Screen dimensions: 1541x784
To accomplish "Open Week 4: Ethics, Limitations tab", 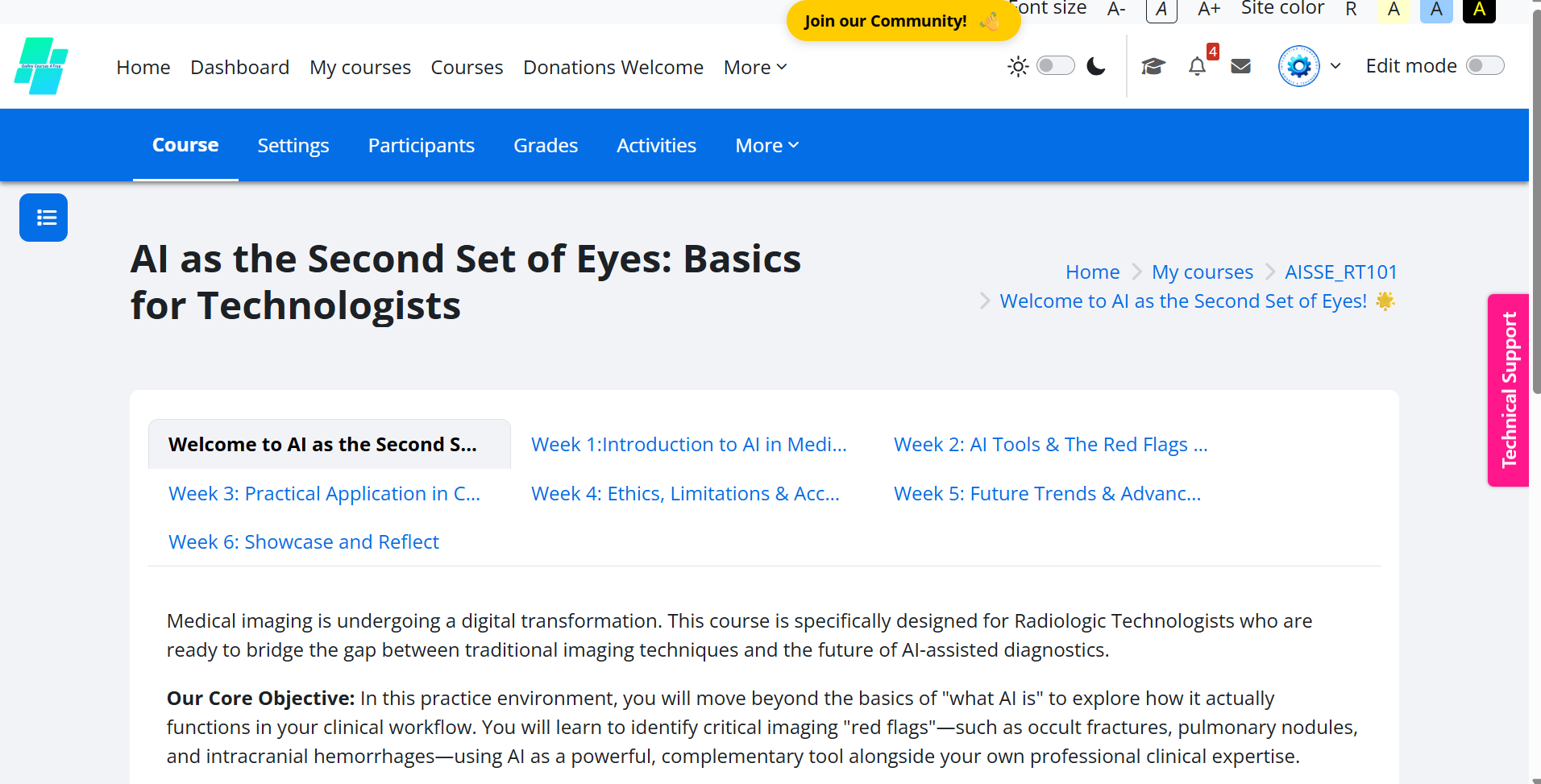I will coord(685,493).
